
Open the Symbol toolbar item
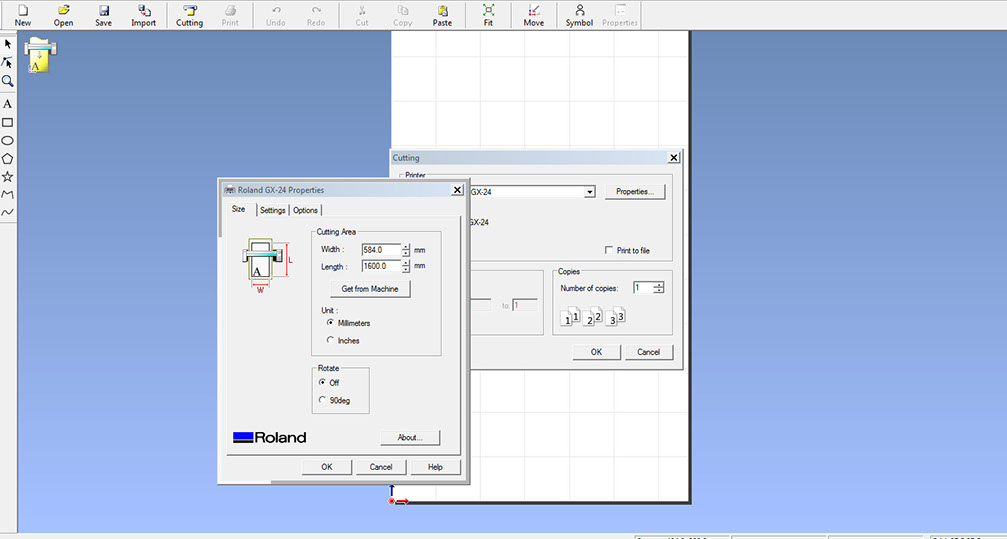579,15
